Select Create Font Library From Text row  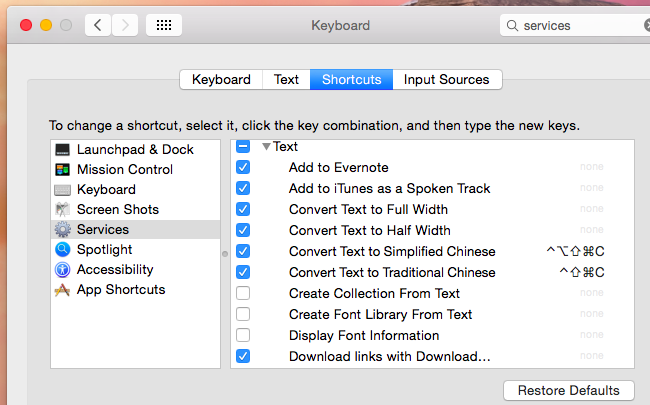pyautogui.click(x=432, y=315)
